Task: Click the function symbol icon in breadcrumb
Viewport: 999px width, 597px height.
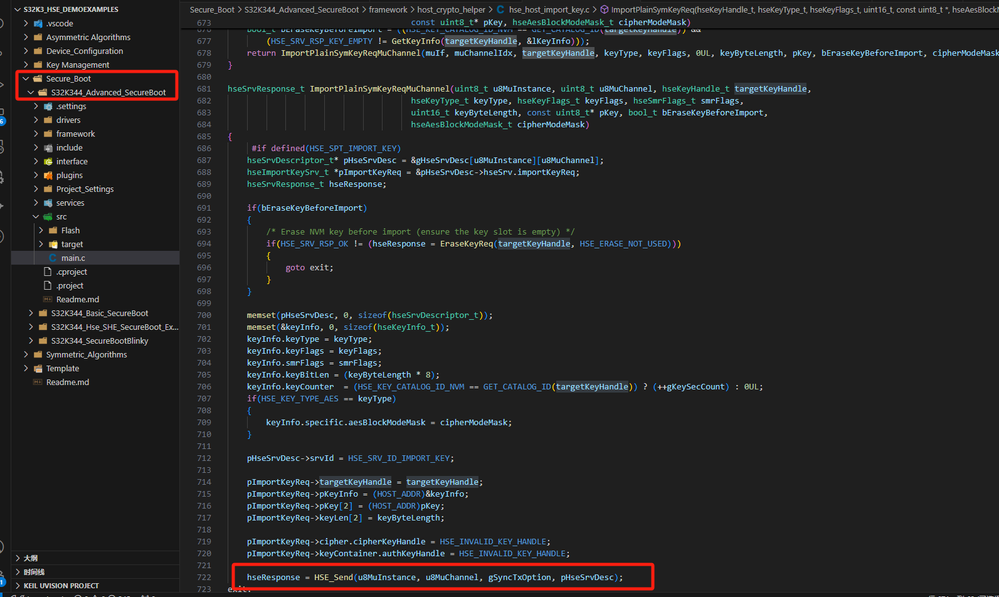Action: 604,10
